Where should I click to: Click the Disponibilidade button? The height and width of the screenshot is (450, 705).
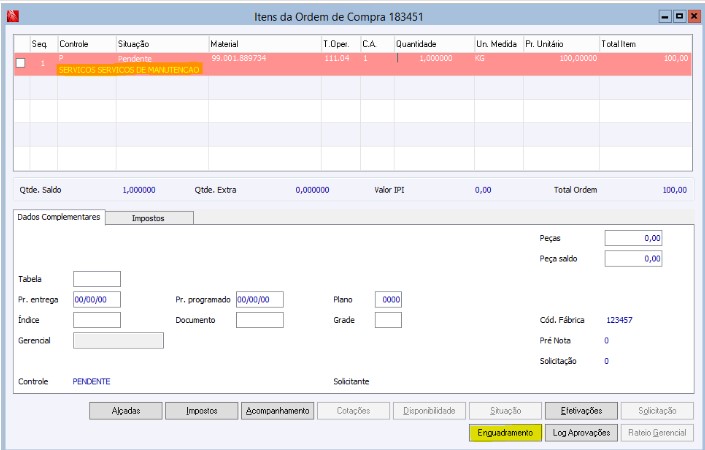429,410
